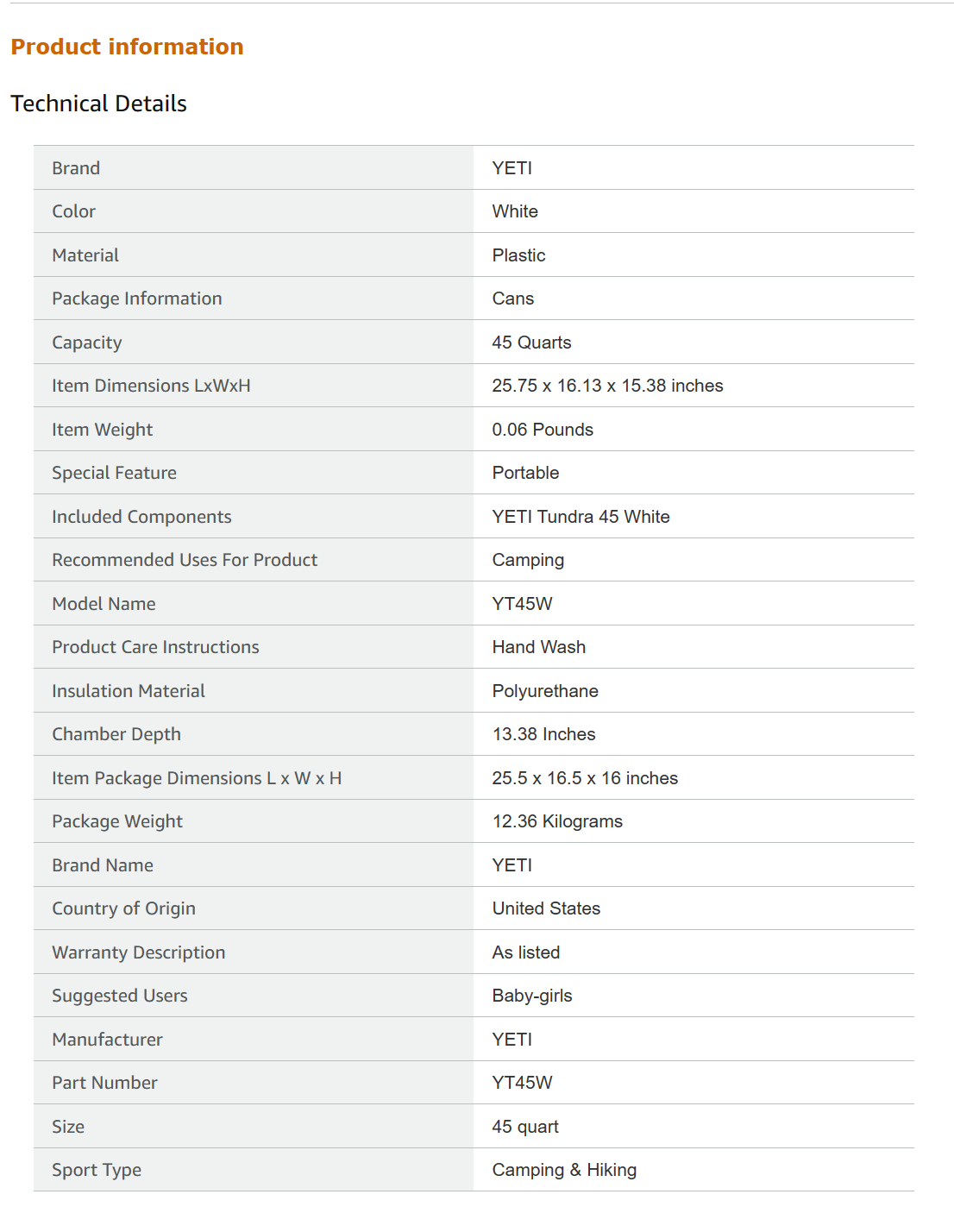Click the Chamber Depth value 13.38 Inches
Viewport: 954px width, 1232px height.
tap(543, 734)
